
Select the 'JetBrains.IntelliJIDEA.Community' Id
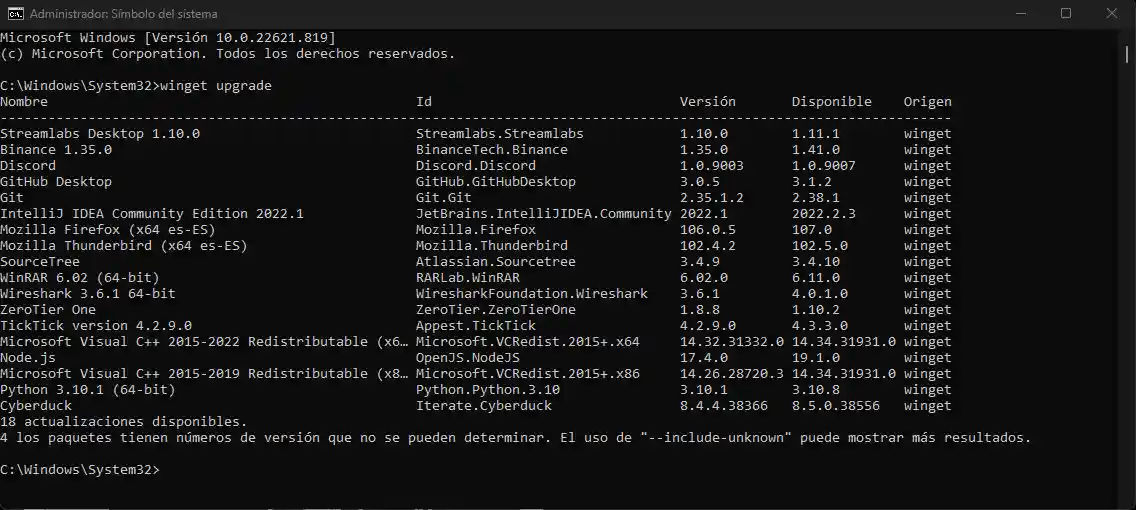[543, 214]
